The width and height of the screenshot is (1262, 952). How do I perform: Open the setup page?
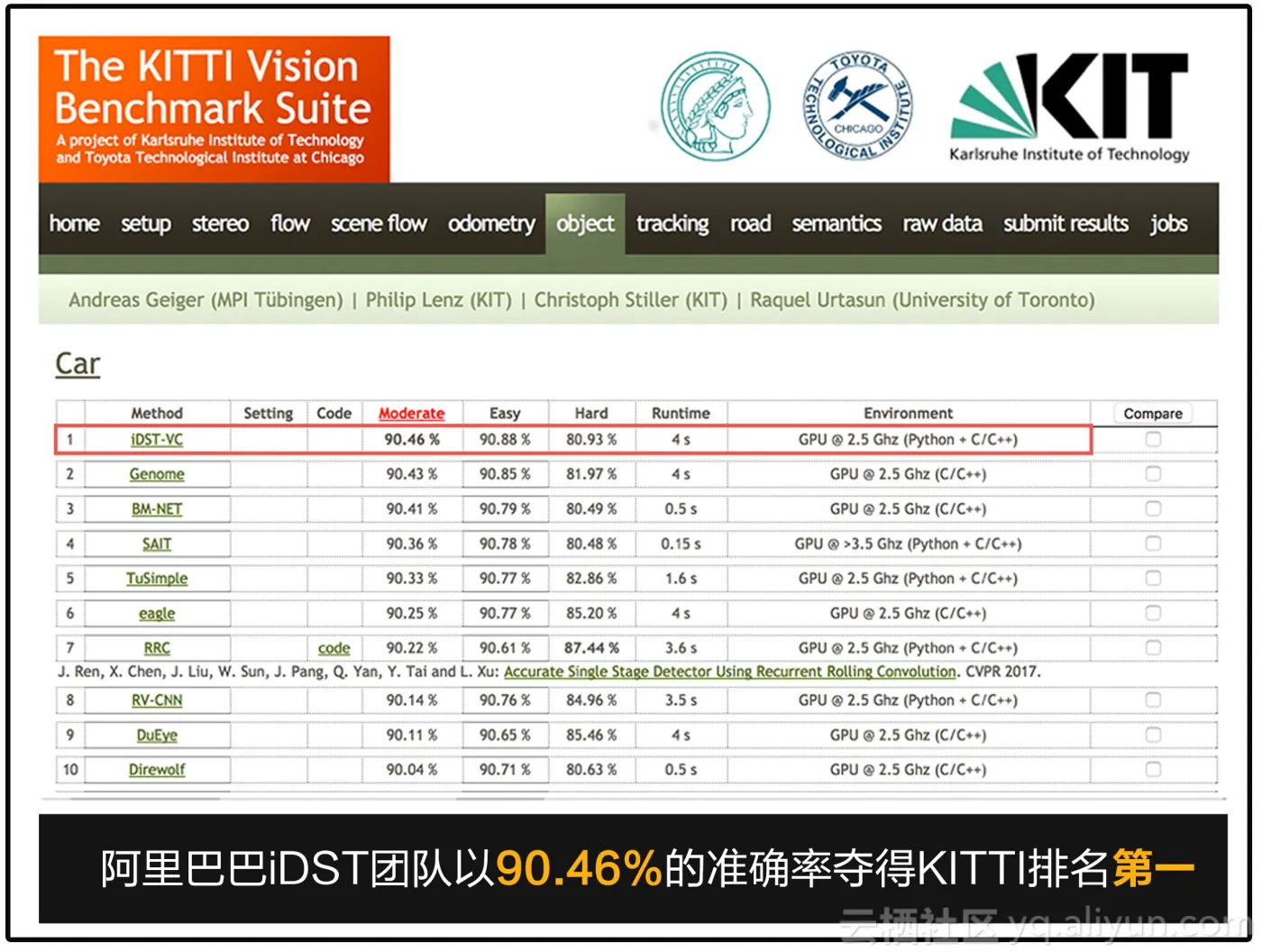click(146, 224)
